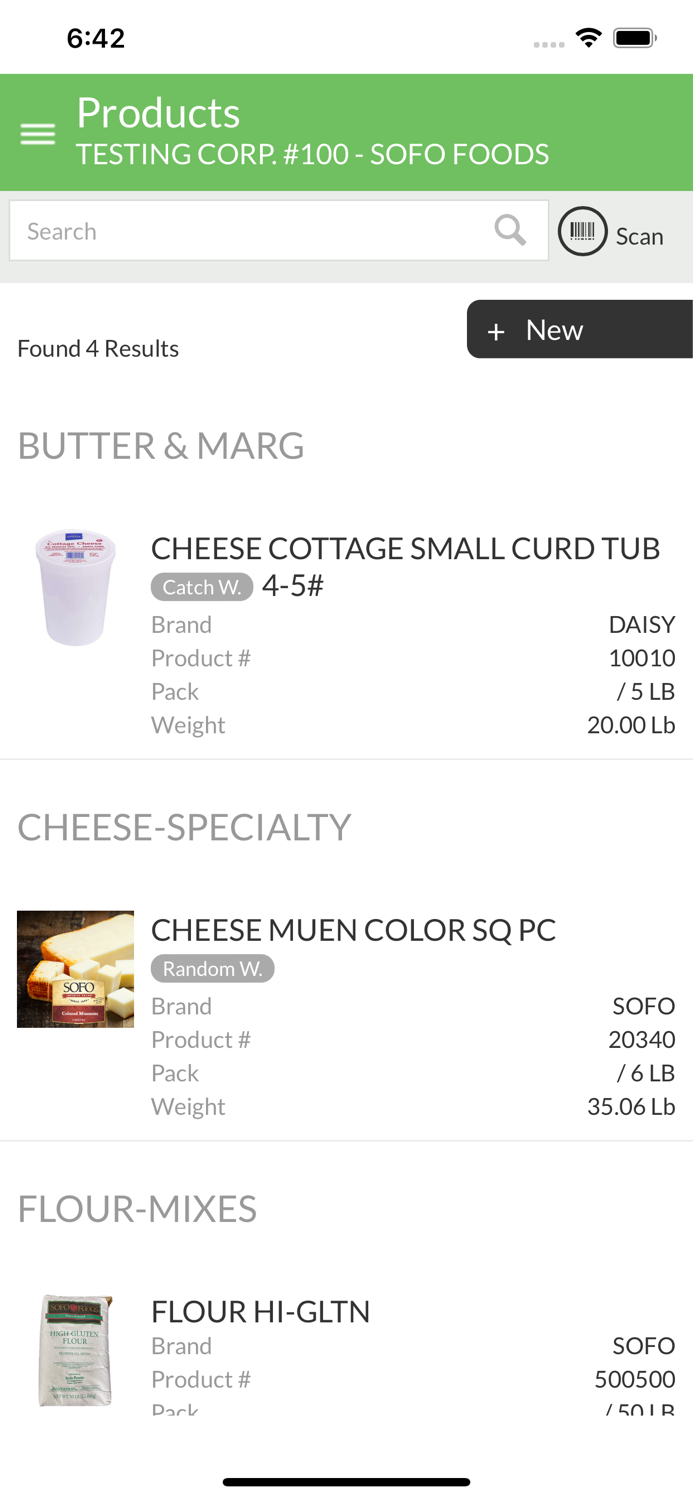Open the Products title header
This screenshot has height=1500, width=693.
[x=157, y=113]
